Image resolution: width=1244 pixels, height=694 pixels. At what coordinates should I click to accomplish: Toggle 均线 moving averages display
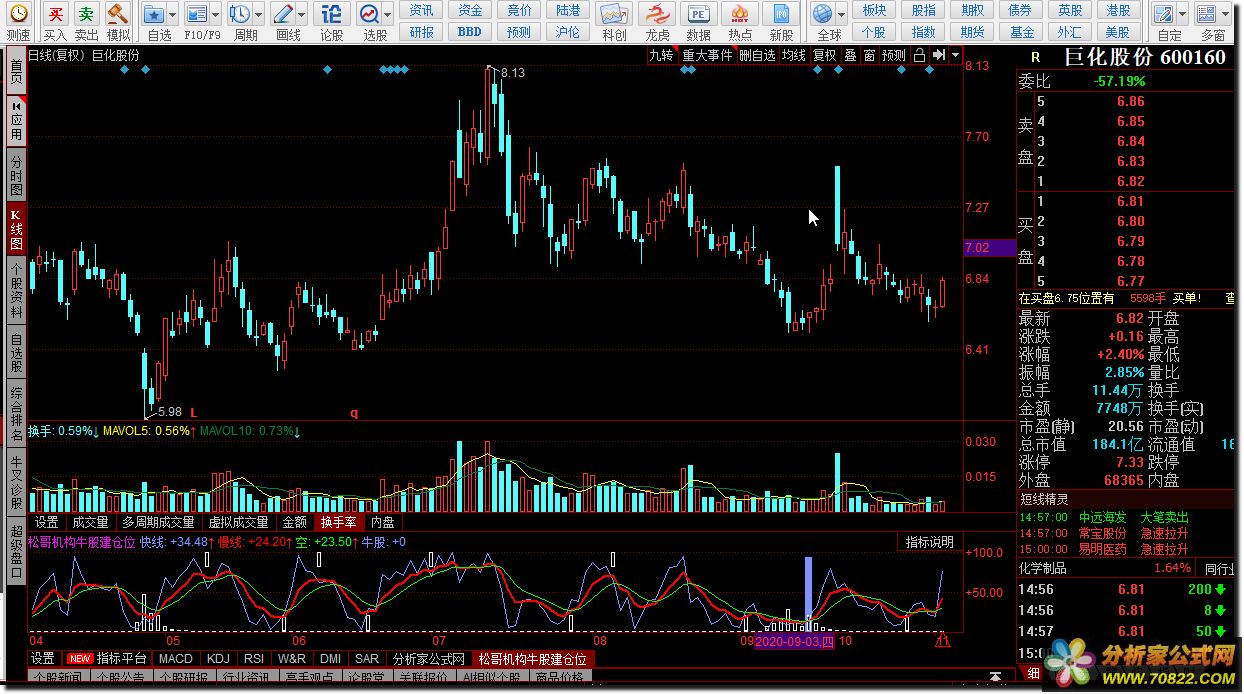click(794, 55)
